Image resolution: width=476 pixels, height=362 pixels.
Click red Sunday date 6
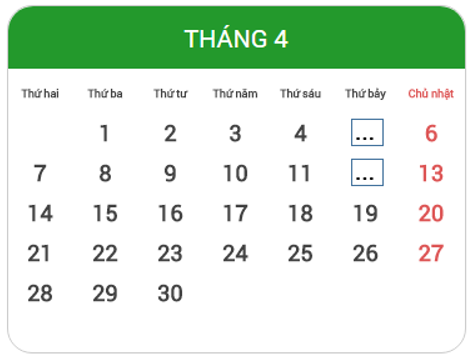[431, 133]
